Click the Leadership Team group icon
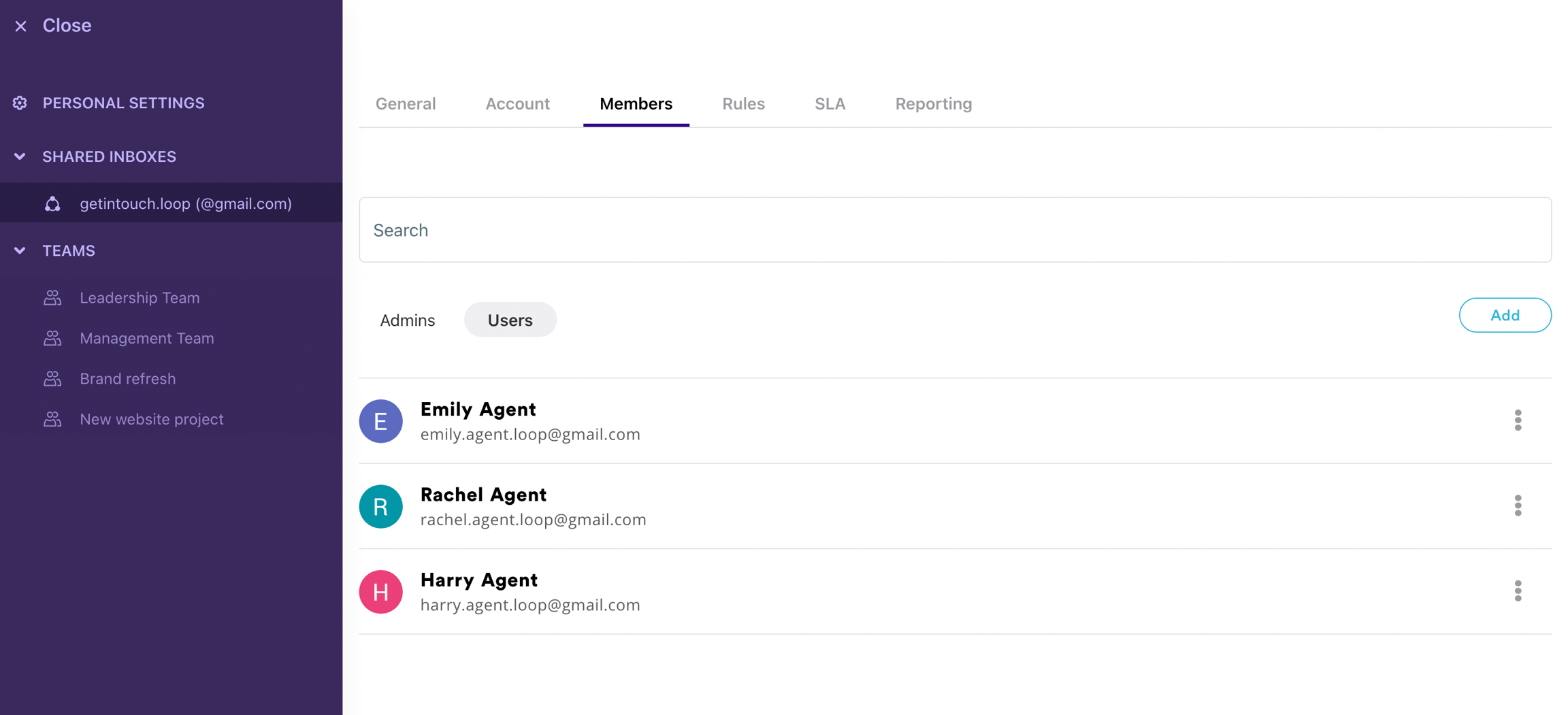Screen dimensions: 1568x715 point(52,298)
